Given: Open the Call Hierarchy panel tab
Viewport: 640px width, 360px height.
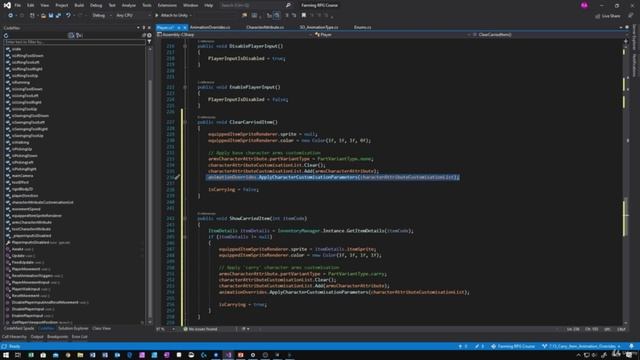Looking at the screenshot, I should tap(14, 337).
